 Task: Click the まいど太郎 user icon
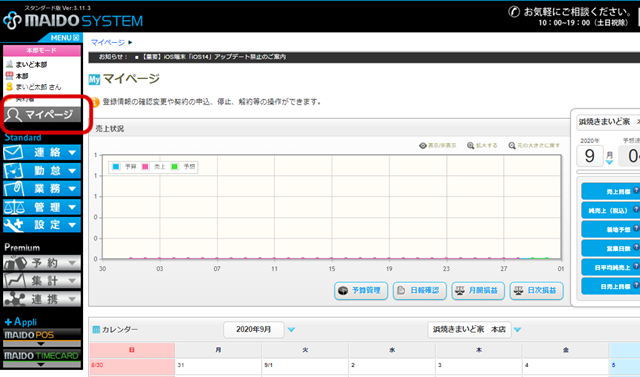(9, 86)
